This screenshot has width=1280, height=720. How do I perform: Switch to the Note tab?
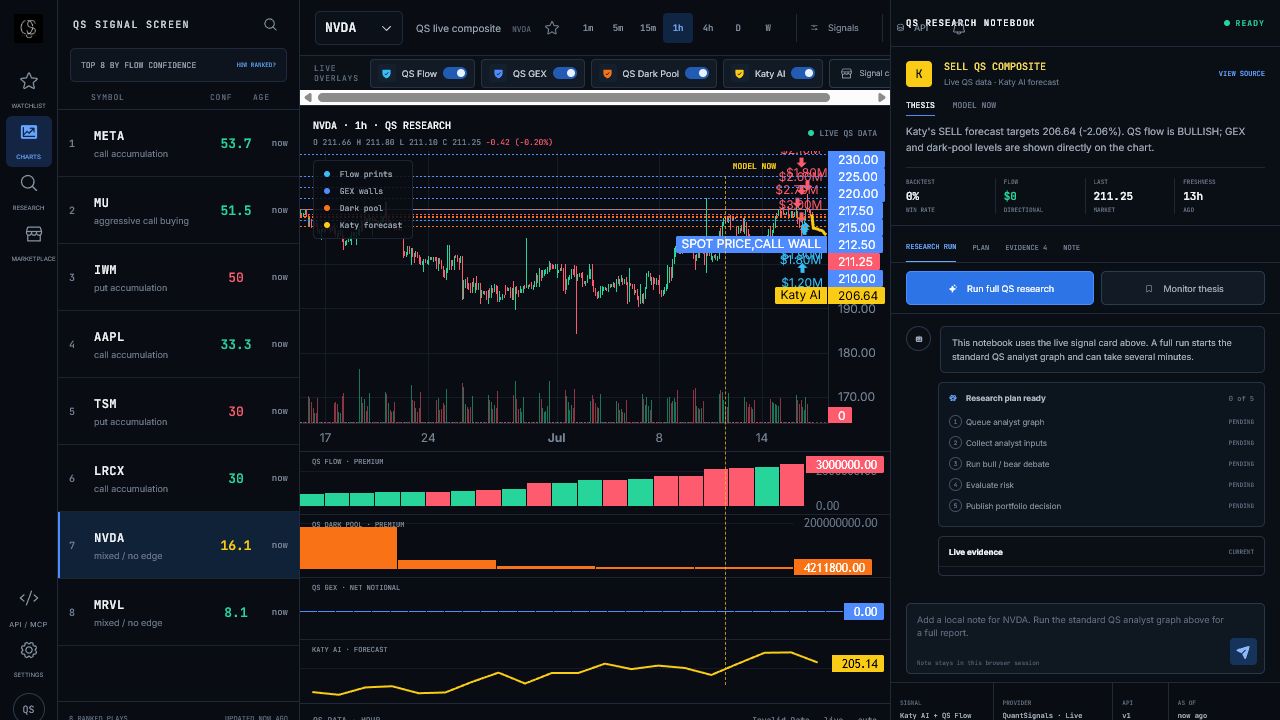(x=1071, y=247)
